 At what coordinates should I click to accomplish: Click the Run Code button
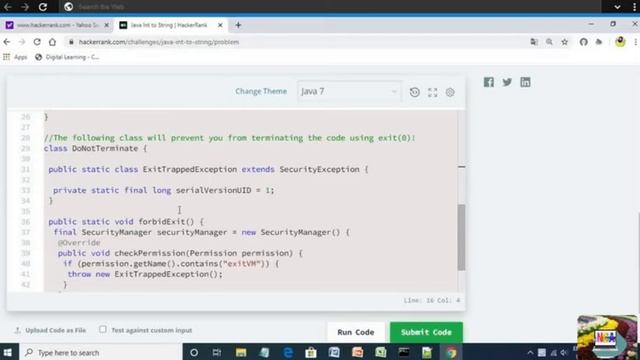tap(356, 332)
